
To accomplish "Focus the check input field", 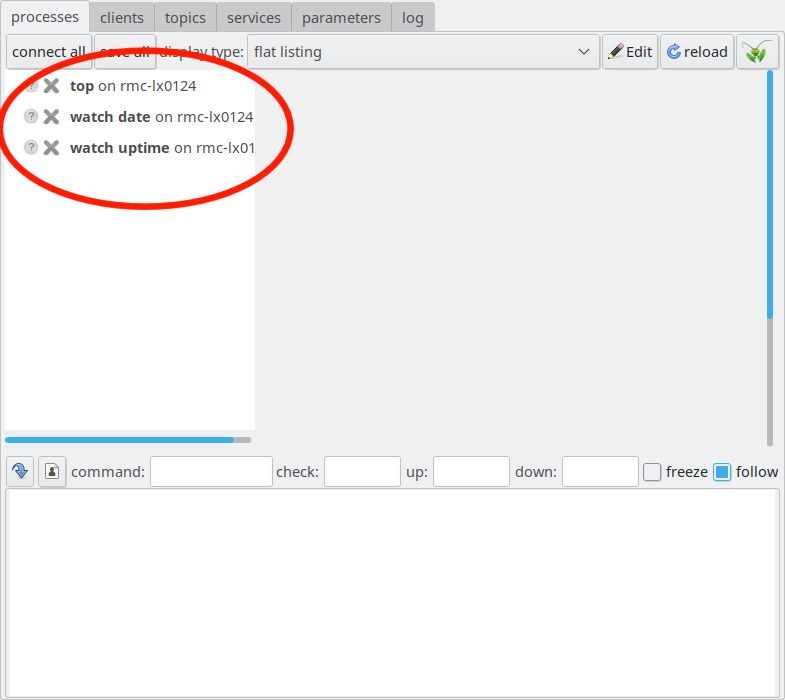I will click(x=362, y=471).
